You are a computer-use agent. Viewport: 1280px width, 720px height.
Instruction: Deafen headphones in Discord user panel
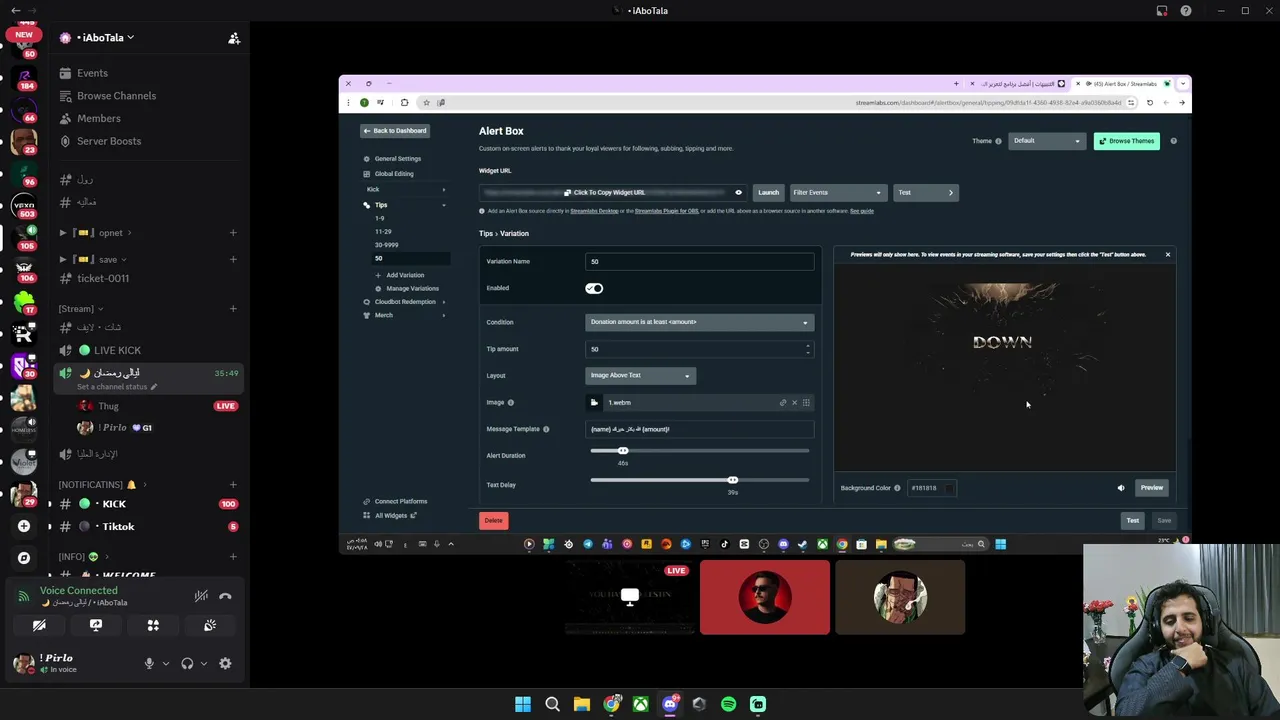pyautogui.click(x=187, y=663)
